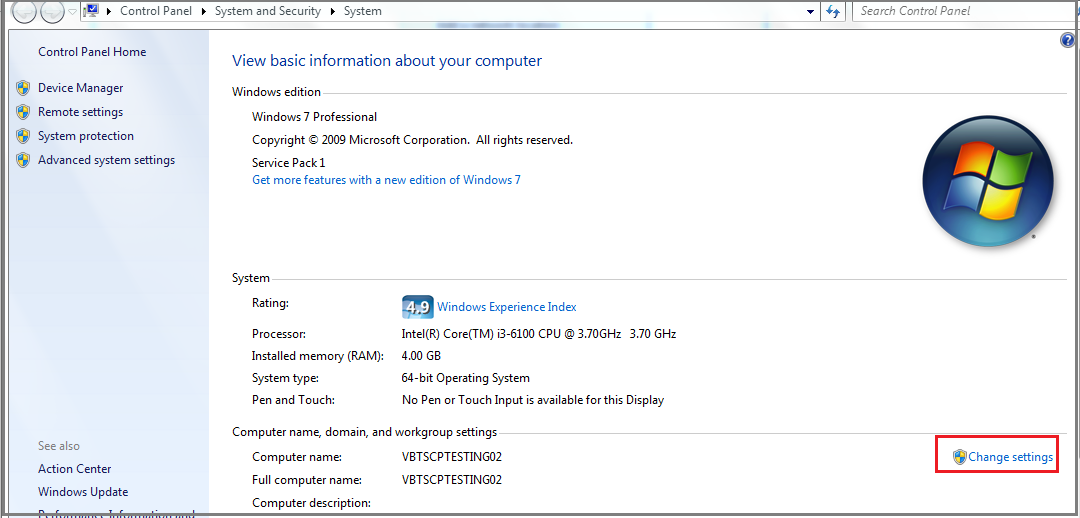Expand the arrow before Control Panel breadcrumb

tap(109, 12)
